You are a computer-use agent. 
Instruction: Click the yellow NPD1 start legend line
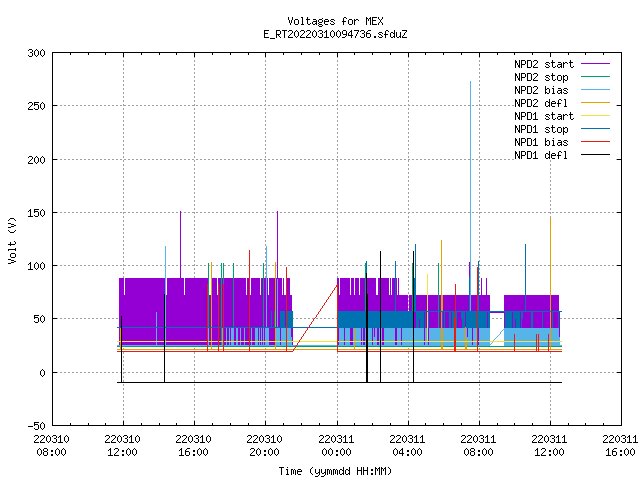(x=595, y=116)
